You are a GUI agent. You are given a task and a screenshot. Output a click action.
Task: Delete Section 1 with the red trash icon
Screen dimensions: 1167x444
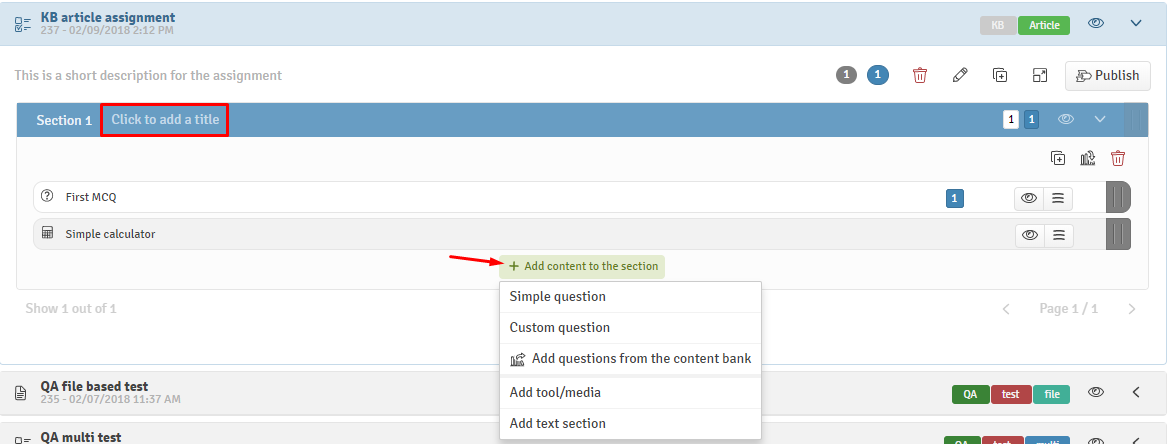pyautogui.click(x=1118, y=158)
